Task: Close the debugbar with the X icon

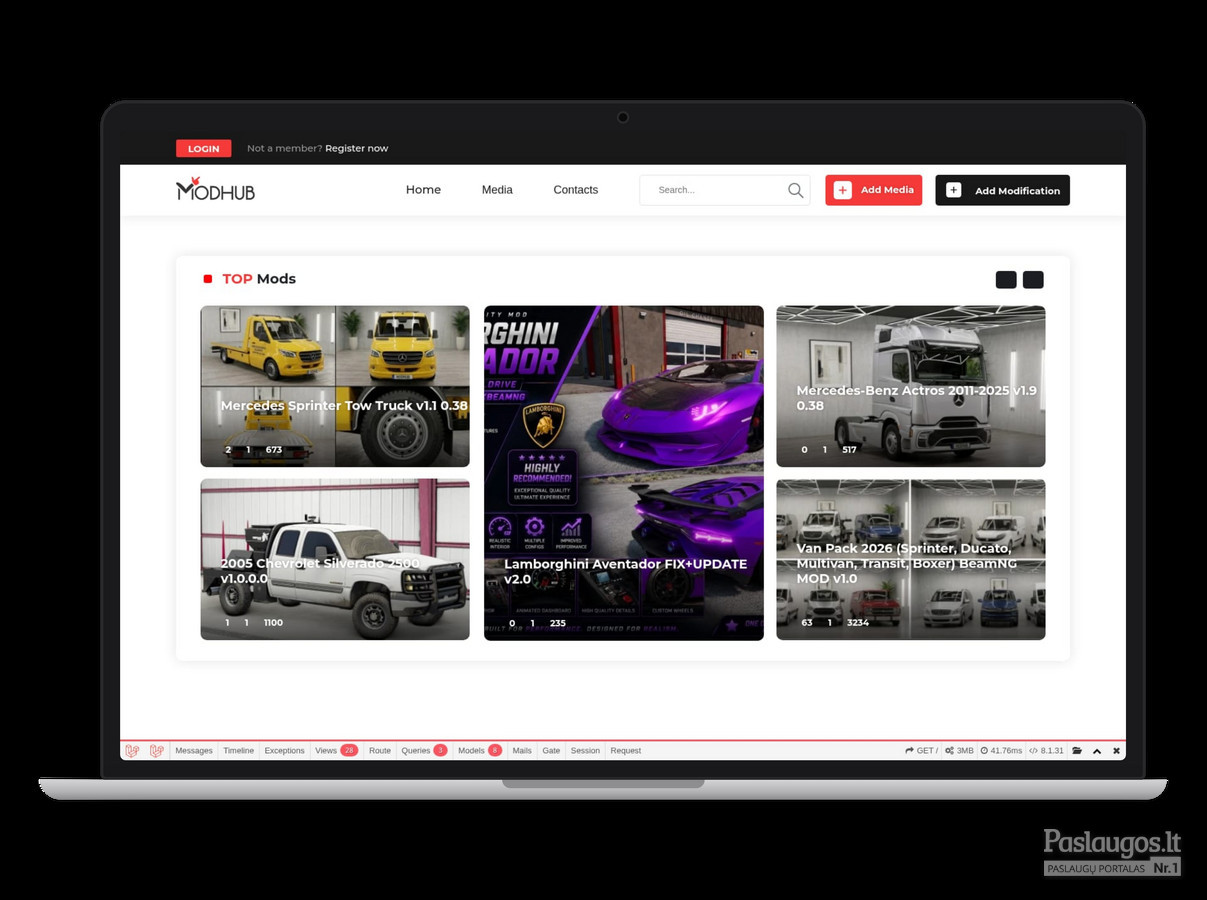Action: coord(1117,751)
